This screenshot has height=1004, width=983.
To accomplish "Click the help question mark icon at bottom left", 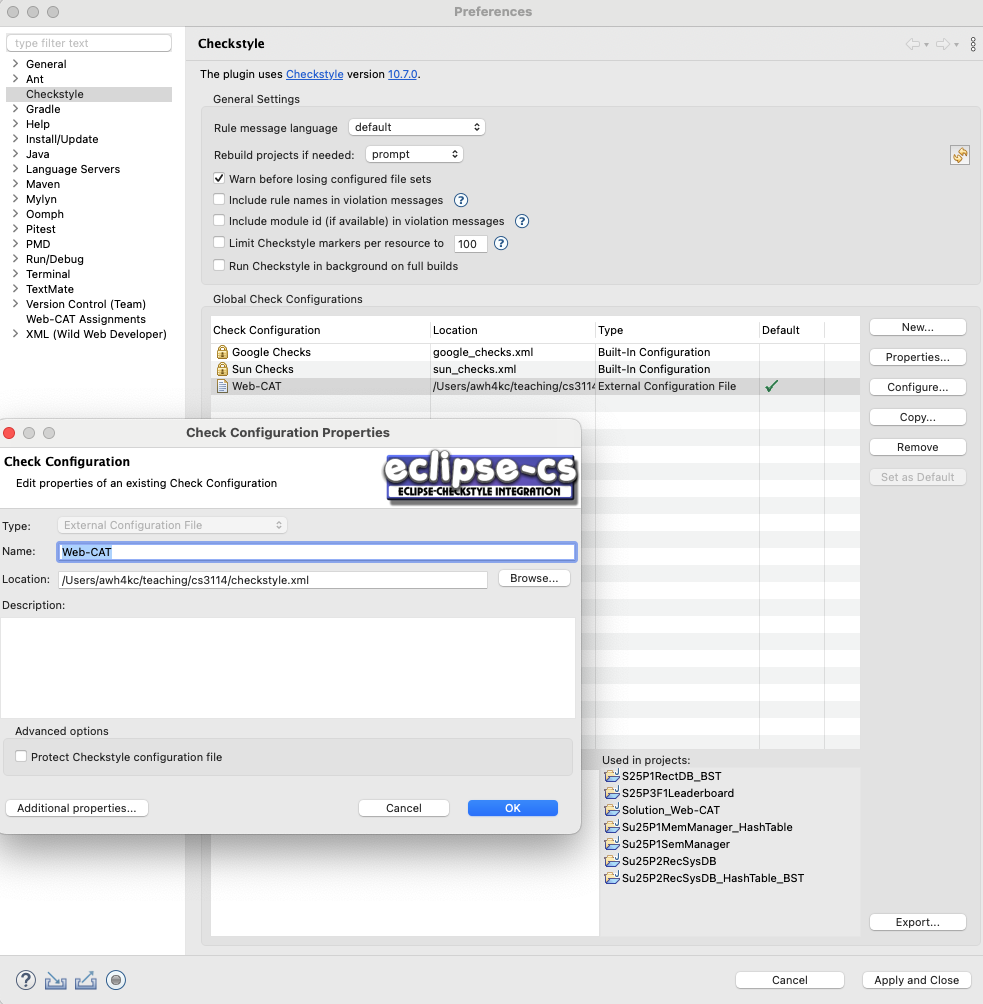I will pyautogui.click(x=26, y=980).
